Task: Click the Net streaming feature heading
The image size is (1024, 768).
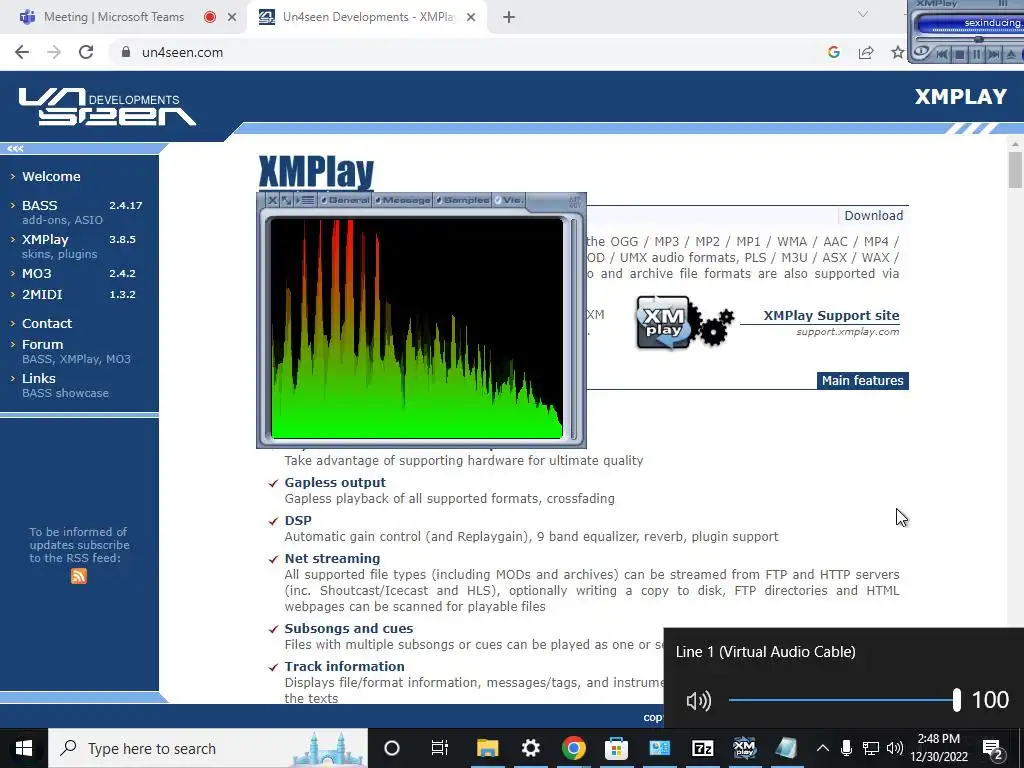Action: pyautogui.click(x=332, y=558)
